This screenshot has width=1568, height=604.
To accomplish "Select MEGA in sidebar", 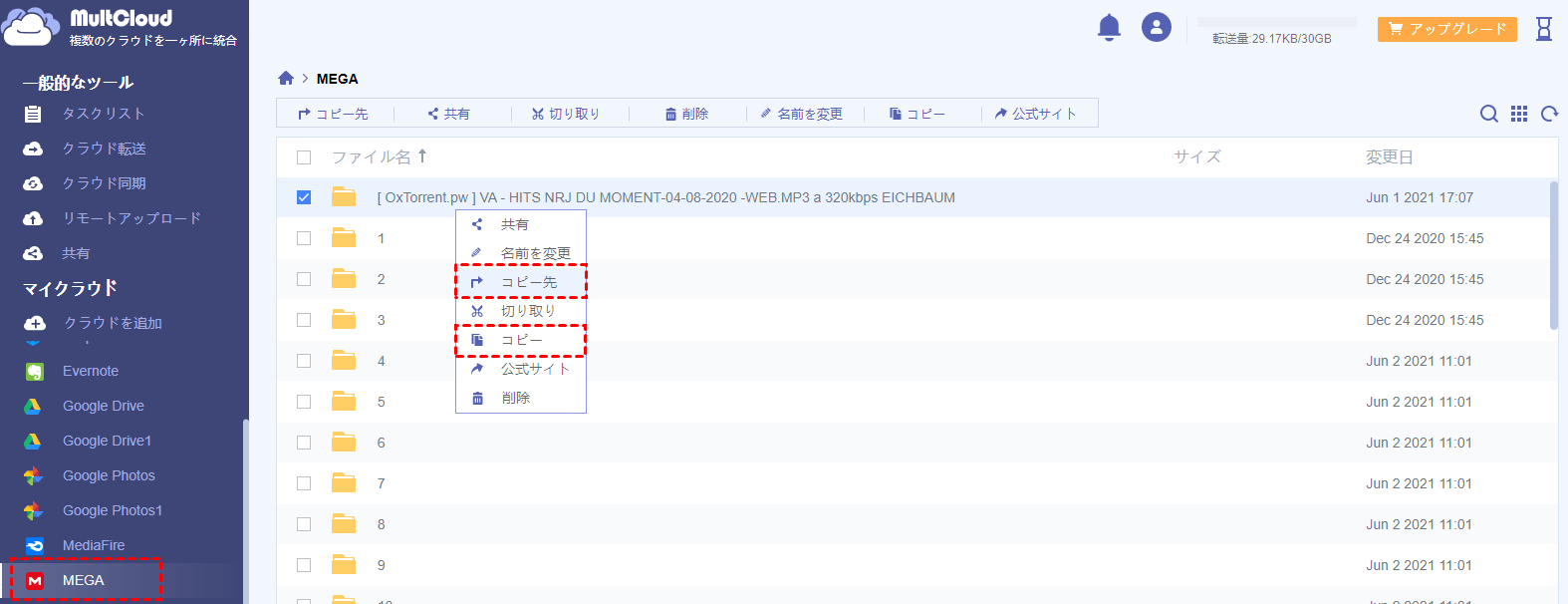I will pyautogui.click(x=83, y=580).
